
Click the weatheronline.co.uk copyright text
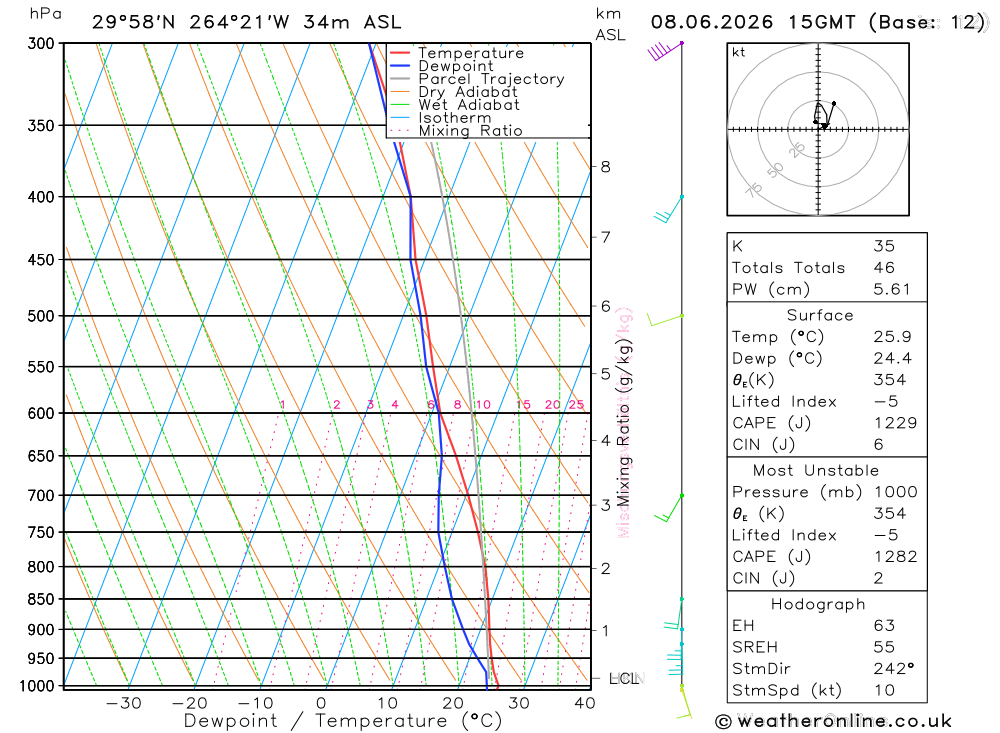pyautogui.click(x=833, y=722)
